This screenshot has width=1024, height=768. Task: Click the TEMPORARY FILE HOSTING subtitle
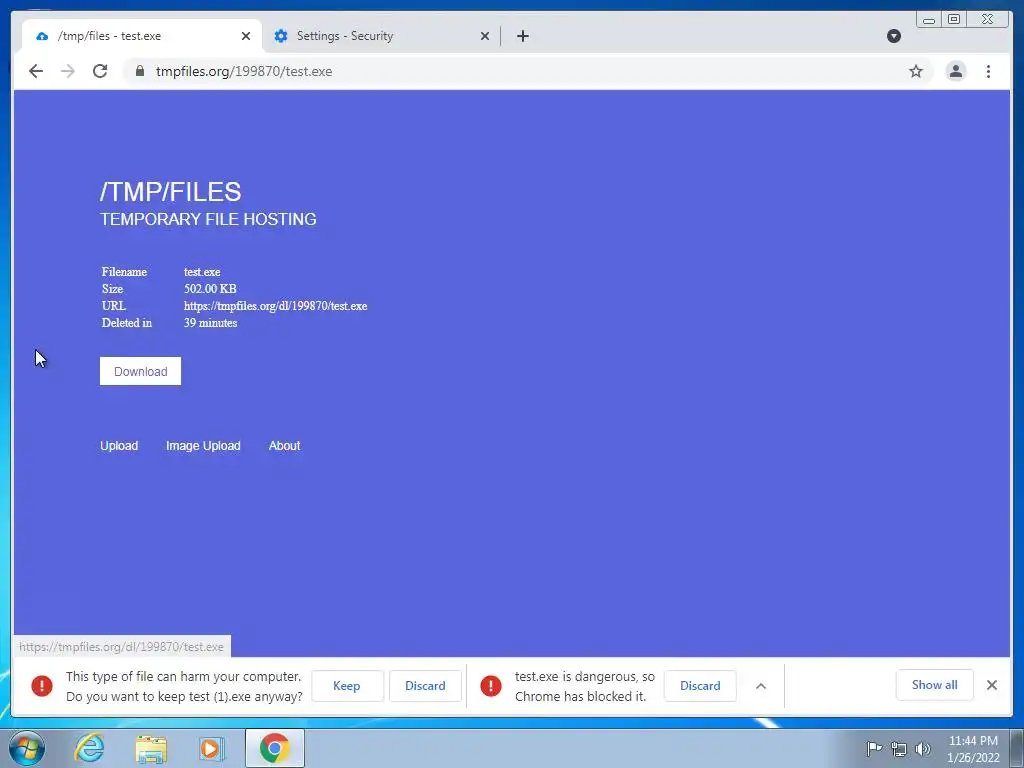[x=208, y=219]
